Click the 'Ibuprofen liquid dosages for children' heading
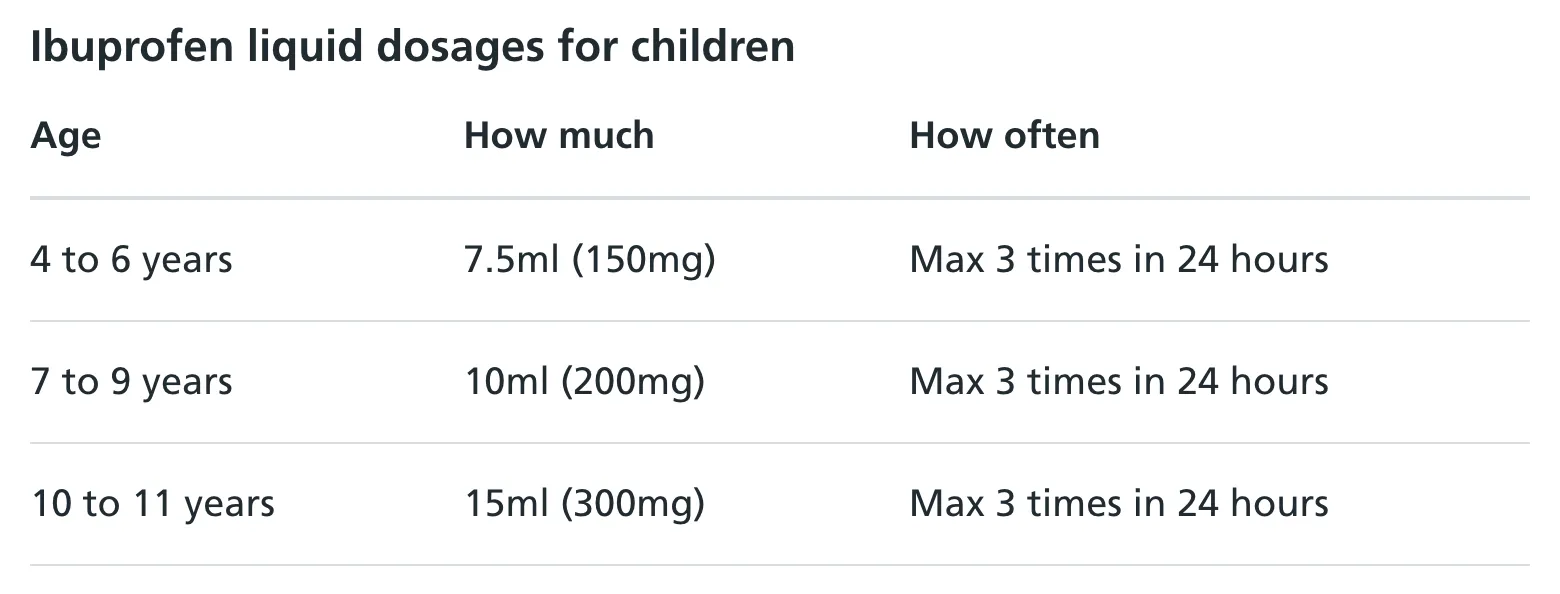Screen dimensions: 1560x594 (412, 48)
